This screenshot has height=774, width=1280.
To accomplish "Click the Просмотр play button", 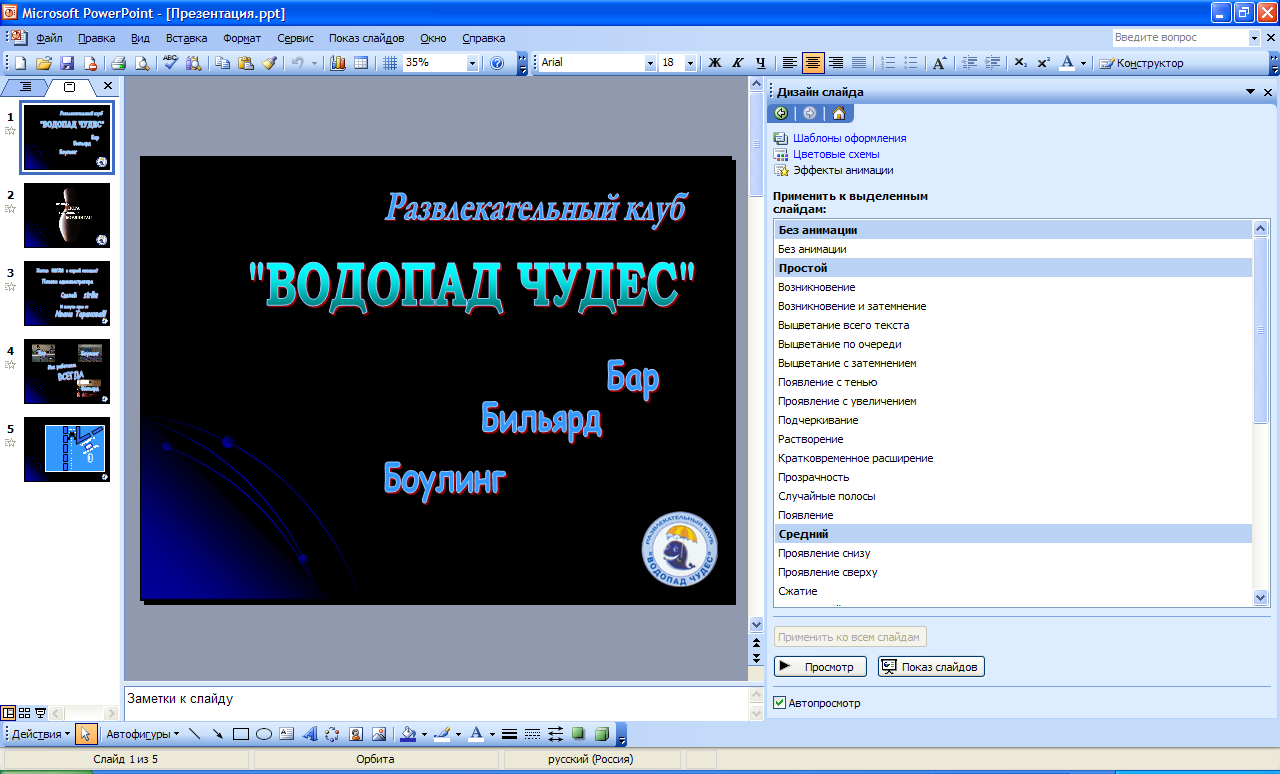I will point(820,667).
